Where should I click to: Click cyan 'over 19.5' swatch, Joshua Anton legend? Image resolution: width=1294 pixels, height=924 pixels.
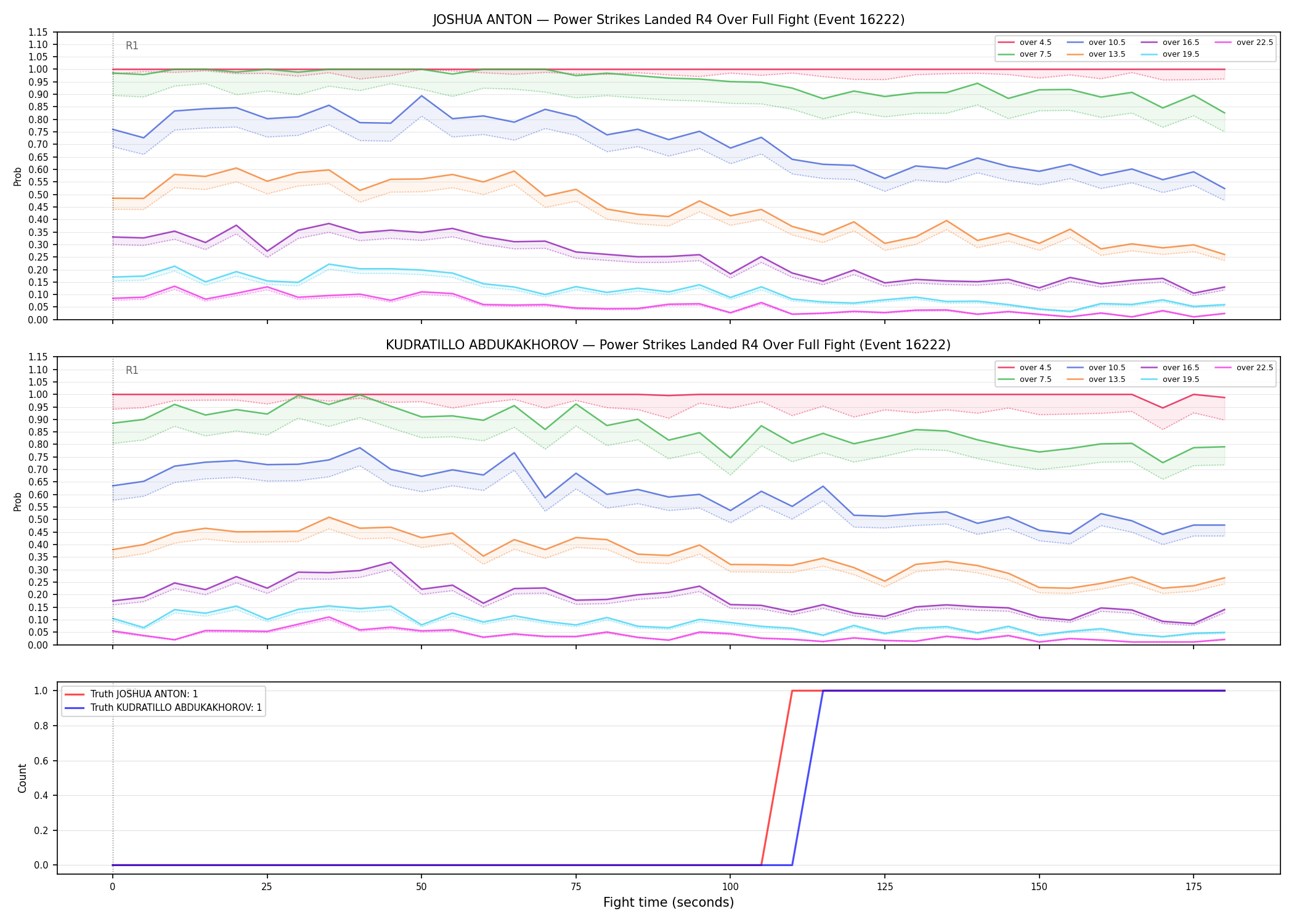pyautogui.click(x=1149, y=54)
